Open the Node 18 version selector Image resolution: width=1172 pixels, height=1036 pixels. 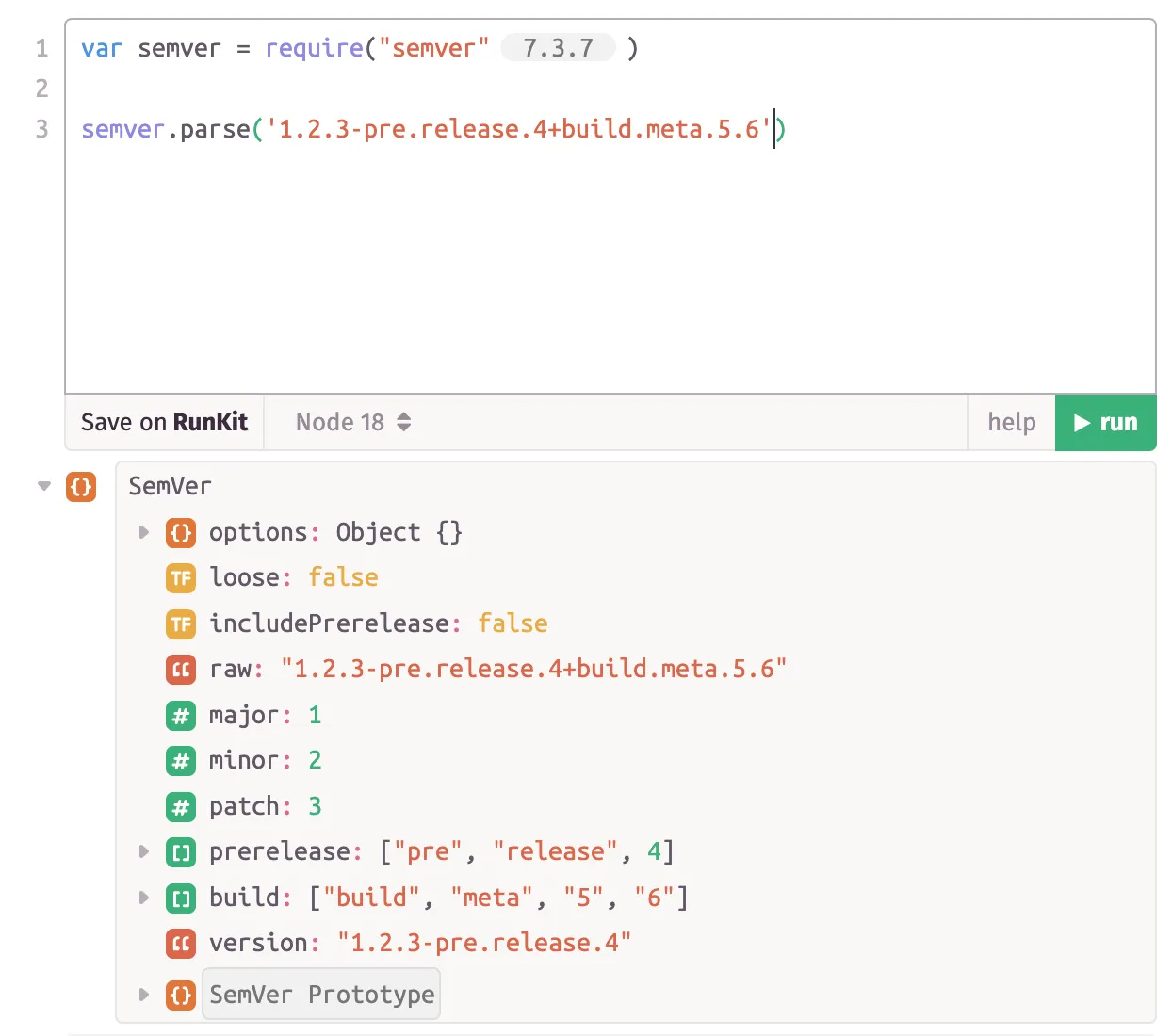[x=350, y=422]
